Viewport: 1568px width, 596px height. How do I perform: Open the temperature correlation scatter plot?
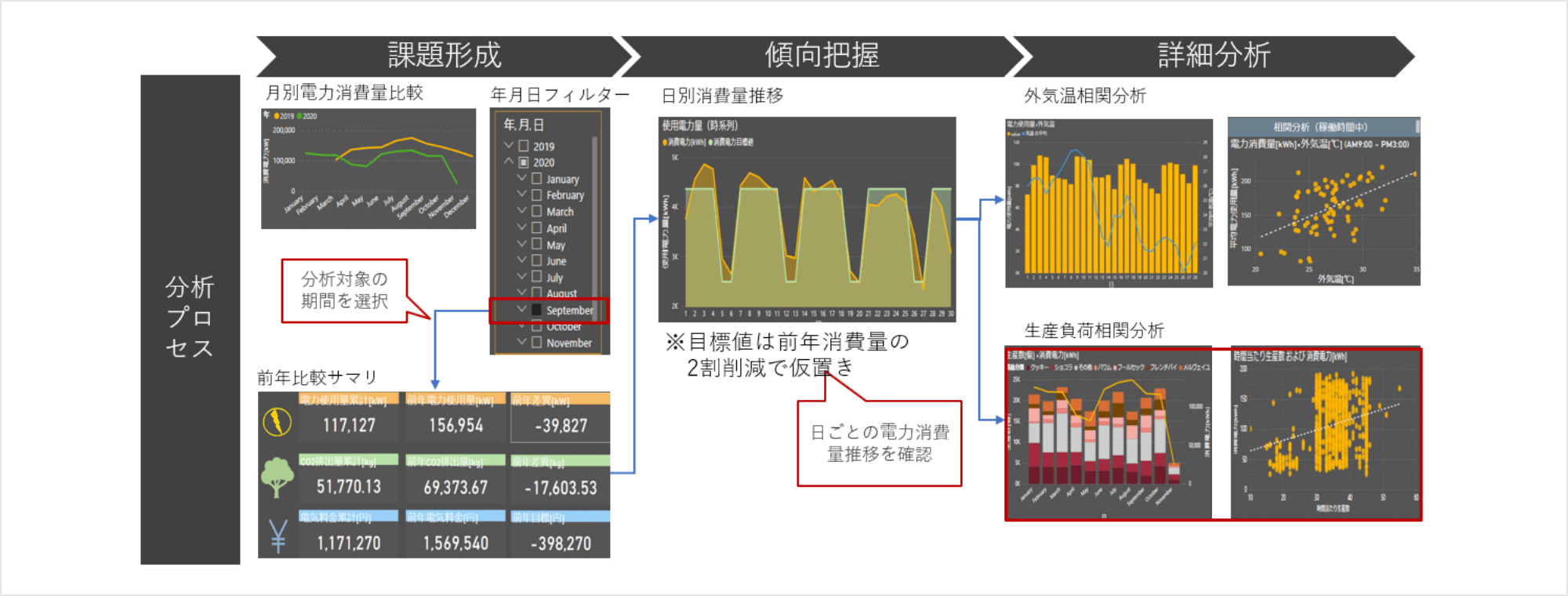coord(1324,202)
